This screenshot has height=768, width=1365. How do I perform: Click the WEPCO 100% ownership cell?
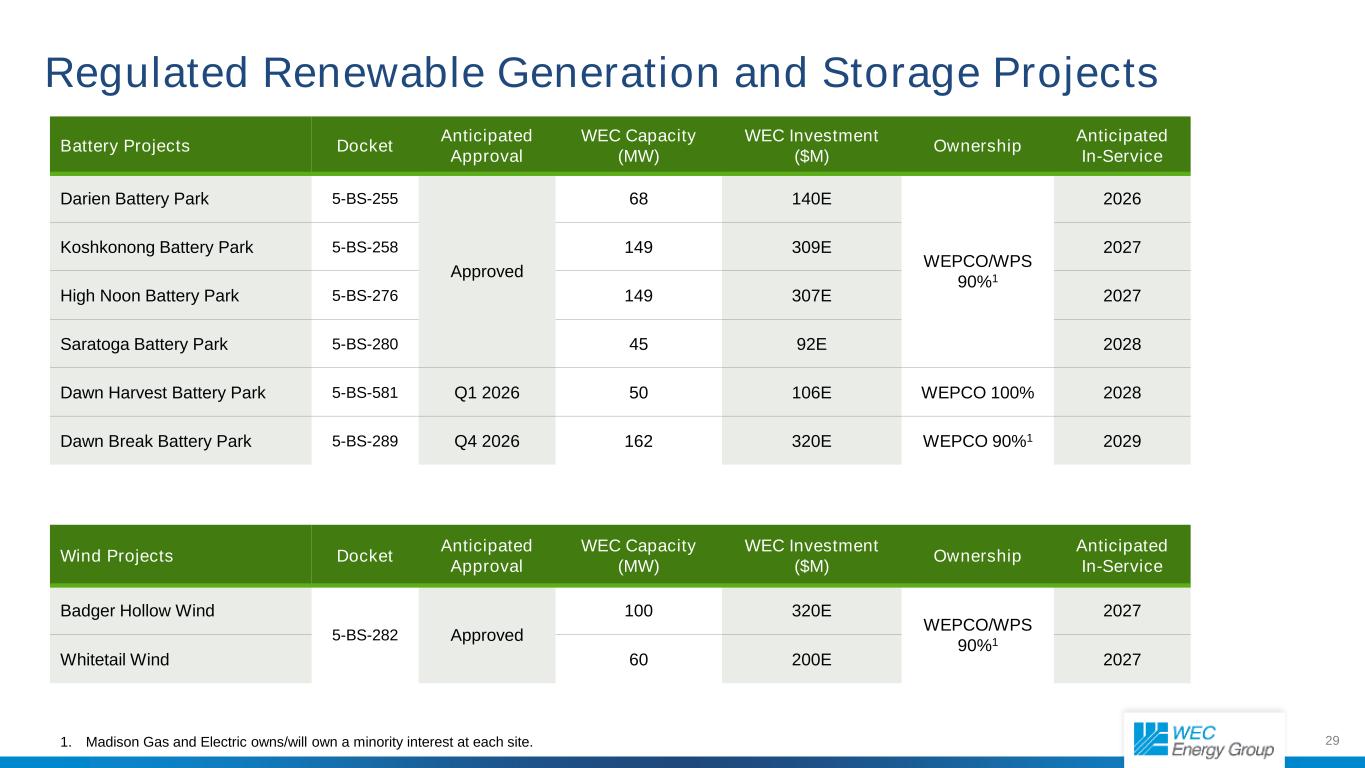tap(977, 392)
